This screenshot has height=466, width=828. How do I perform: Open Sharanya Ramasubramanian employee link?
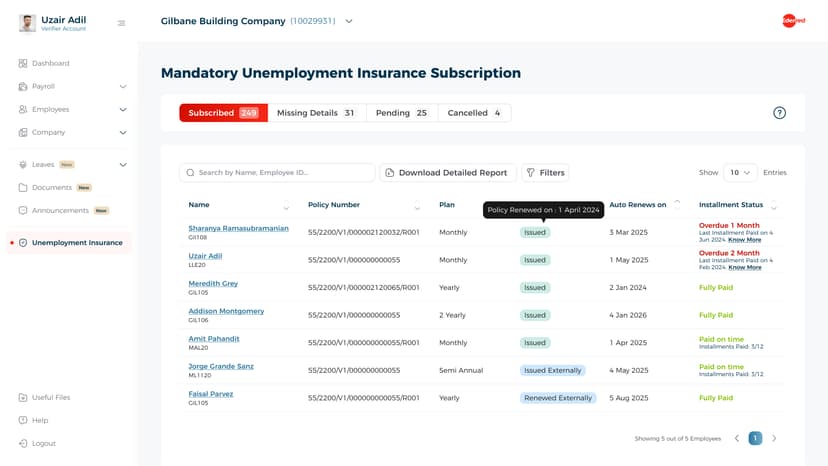click(x=238, y=228)
